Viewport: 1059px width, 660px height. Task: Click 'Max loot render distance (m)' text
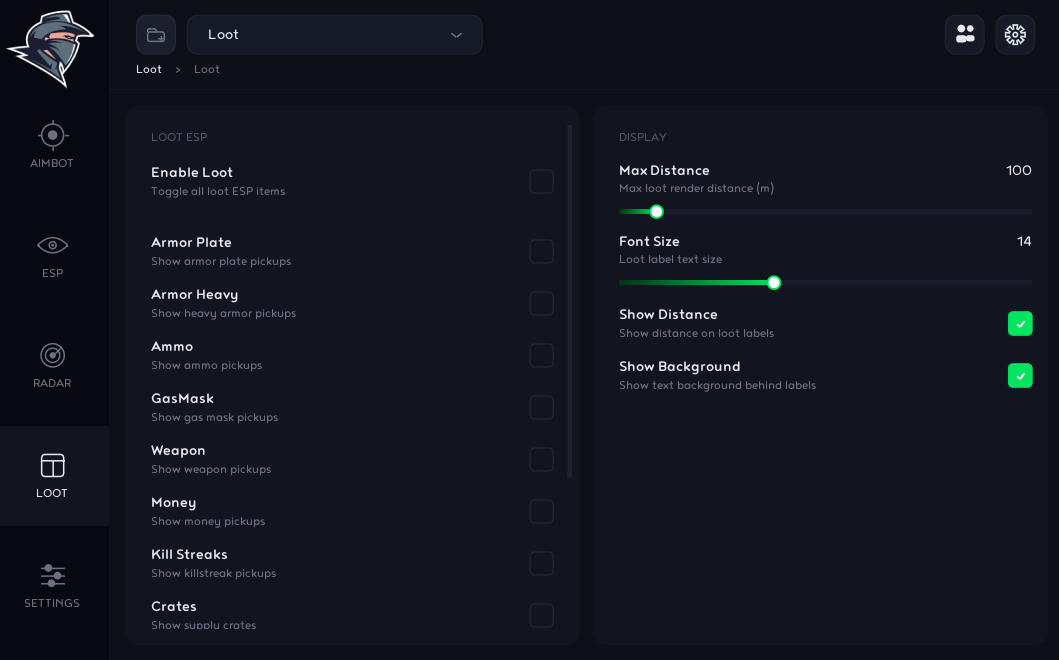click(x=696, y=188)
